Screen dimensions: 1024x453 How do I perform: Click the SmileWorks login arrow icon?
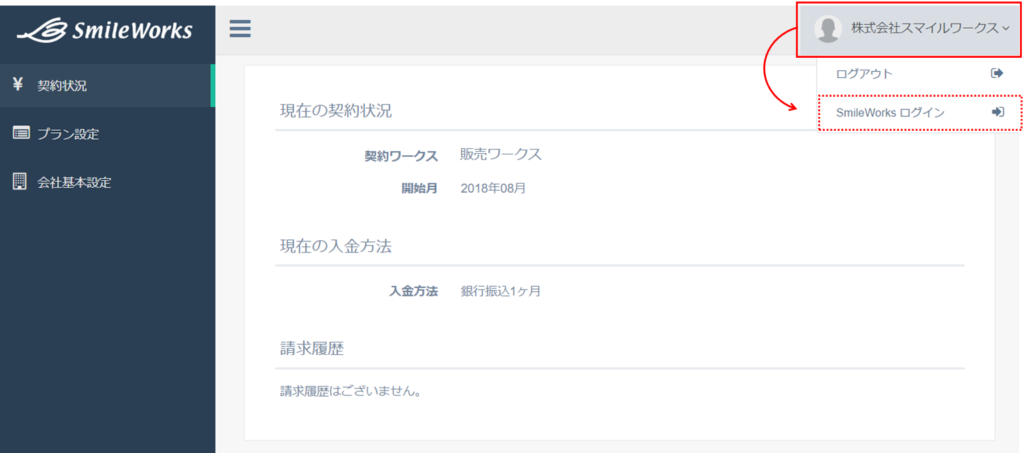click(997, 112)
